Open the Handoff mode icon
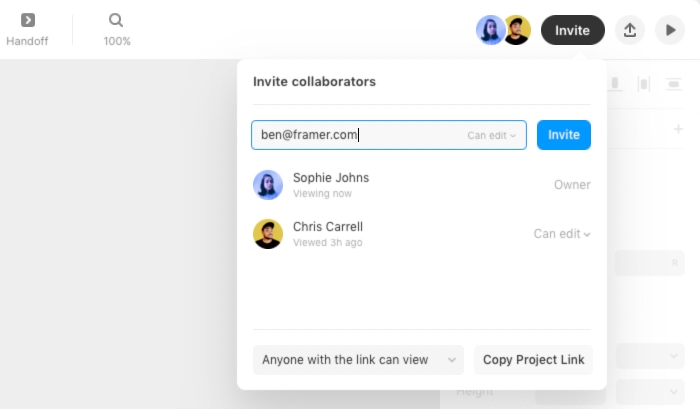 point(28,20)
